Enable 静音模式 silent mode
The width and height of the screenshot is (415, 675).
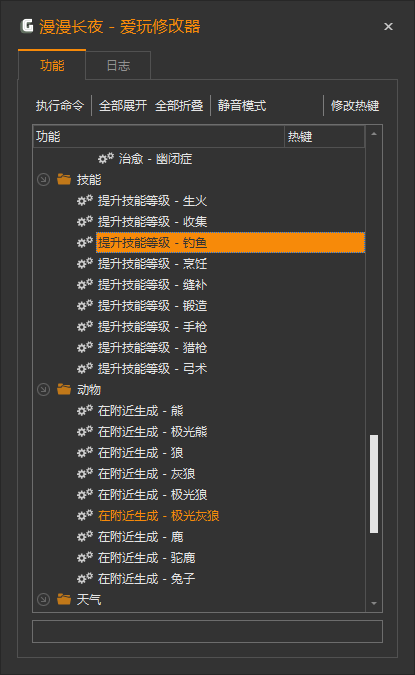[242, 105]
